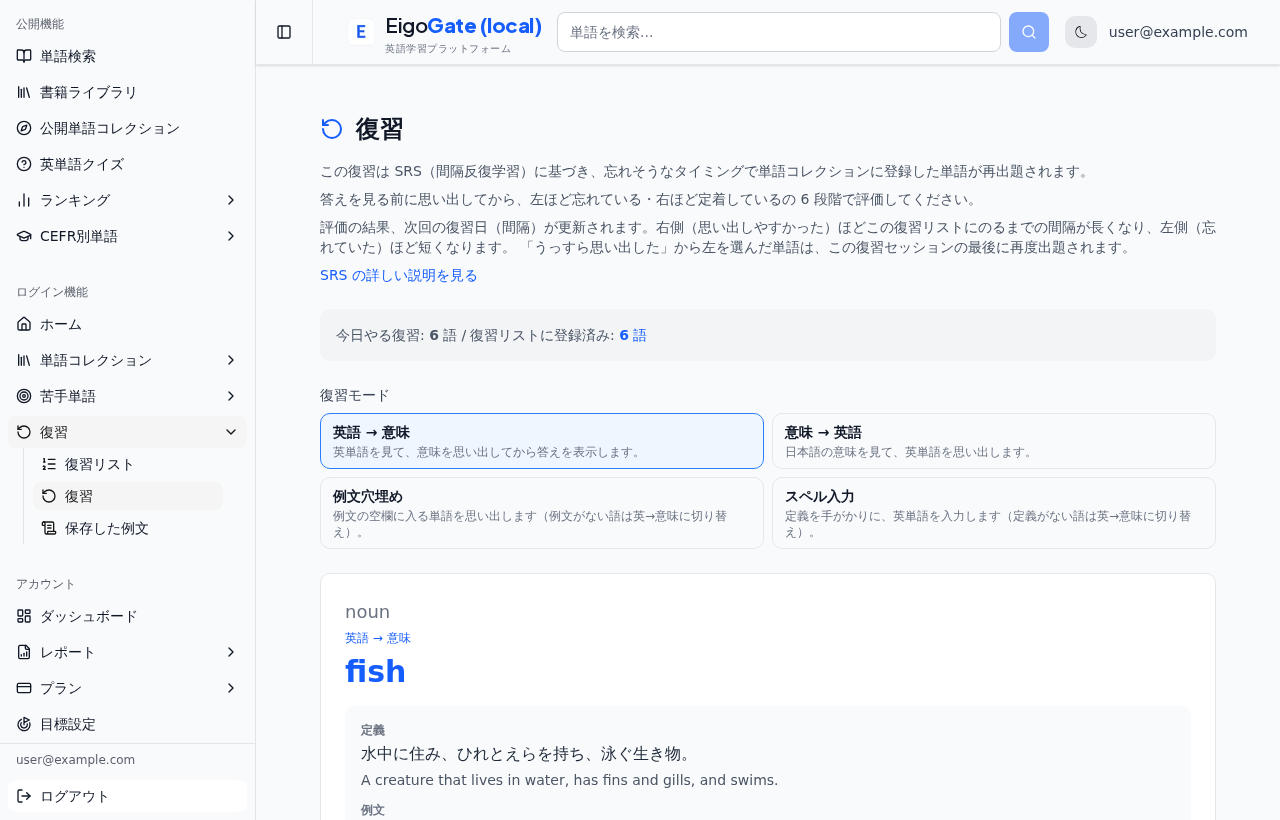Click the noun part-of-speech label

[367, 612]
